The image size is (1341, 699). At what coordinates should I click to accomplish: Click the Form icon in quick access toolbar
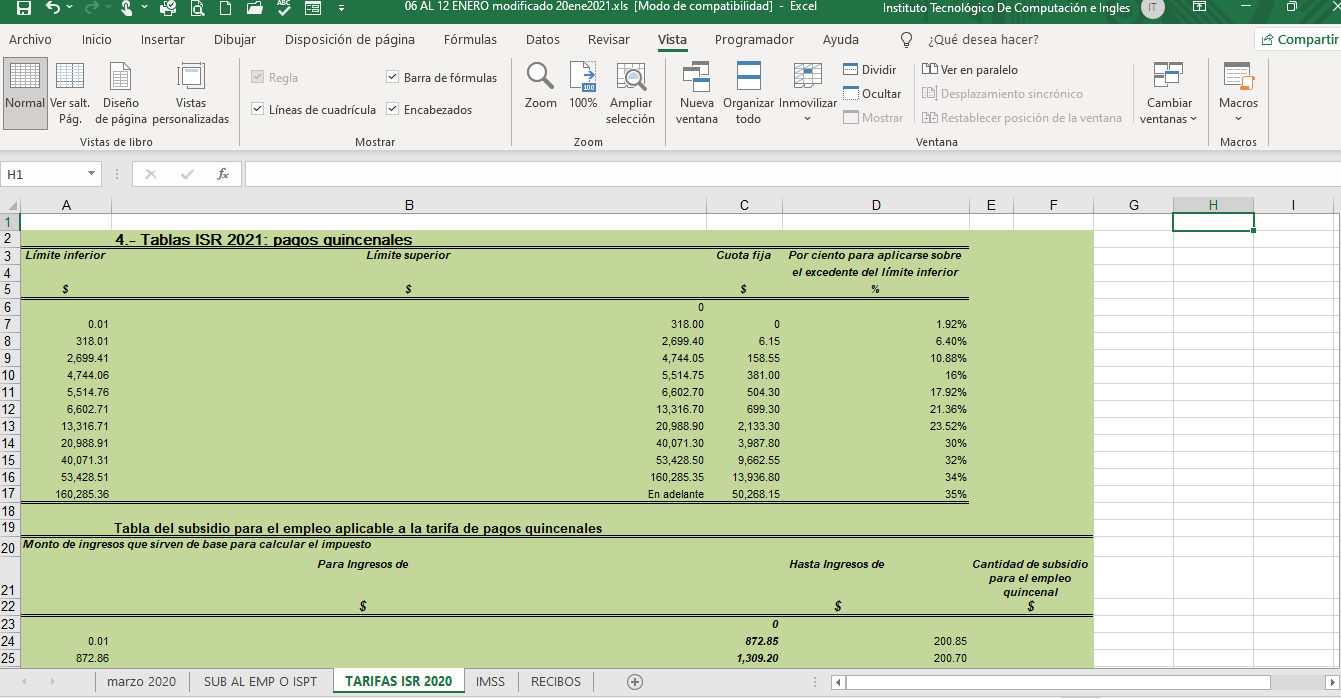[312, 9]
